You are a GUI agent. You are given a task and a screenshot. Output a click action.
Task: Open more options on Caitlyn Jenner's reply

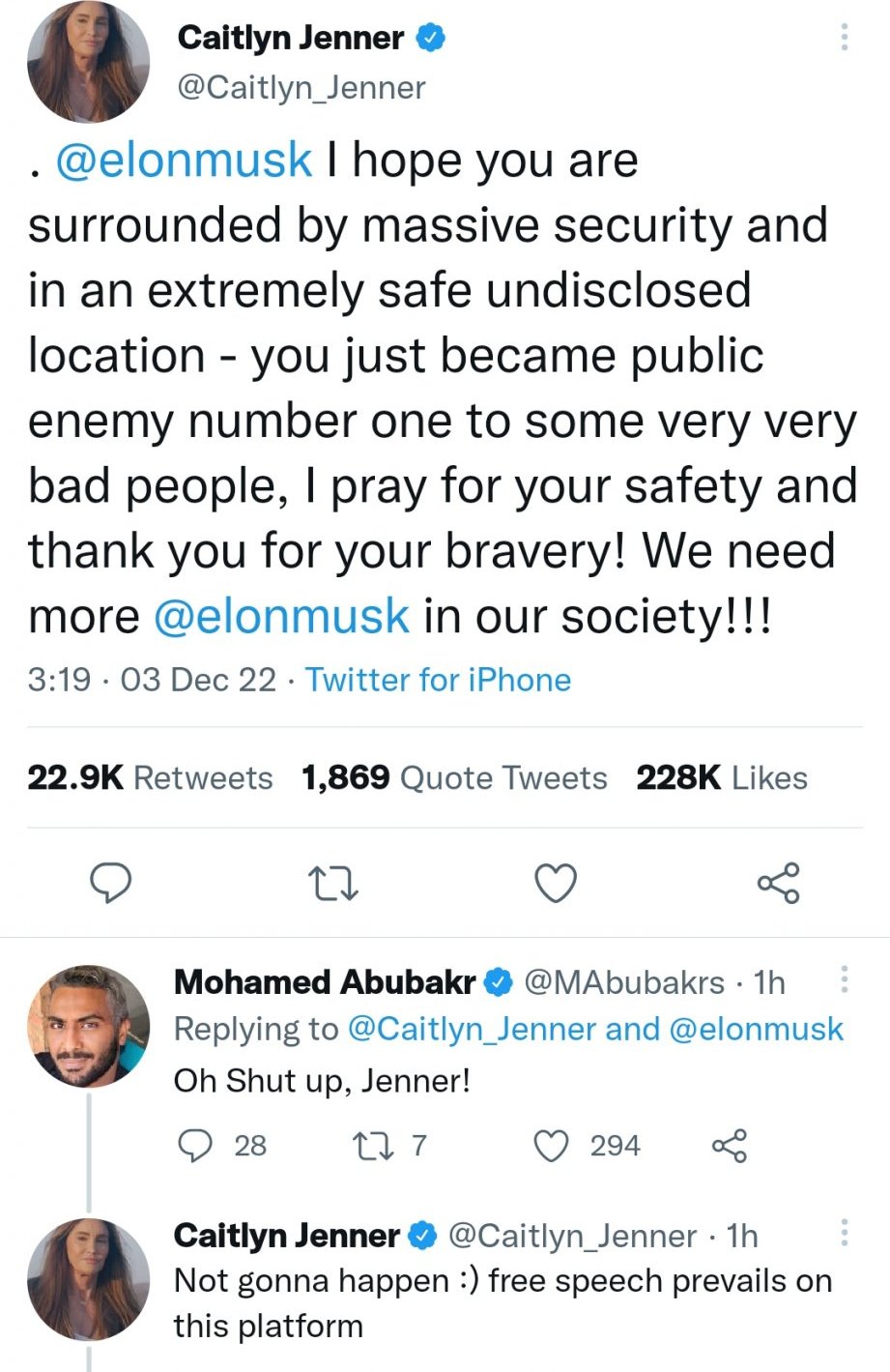click(x=844, y=1233)
